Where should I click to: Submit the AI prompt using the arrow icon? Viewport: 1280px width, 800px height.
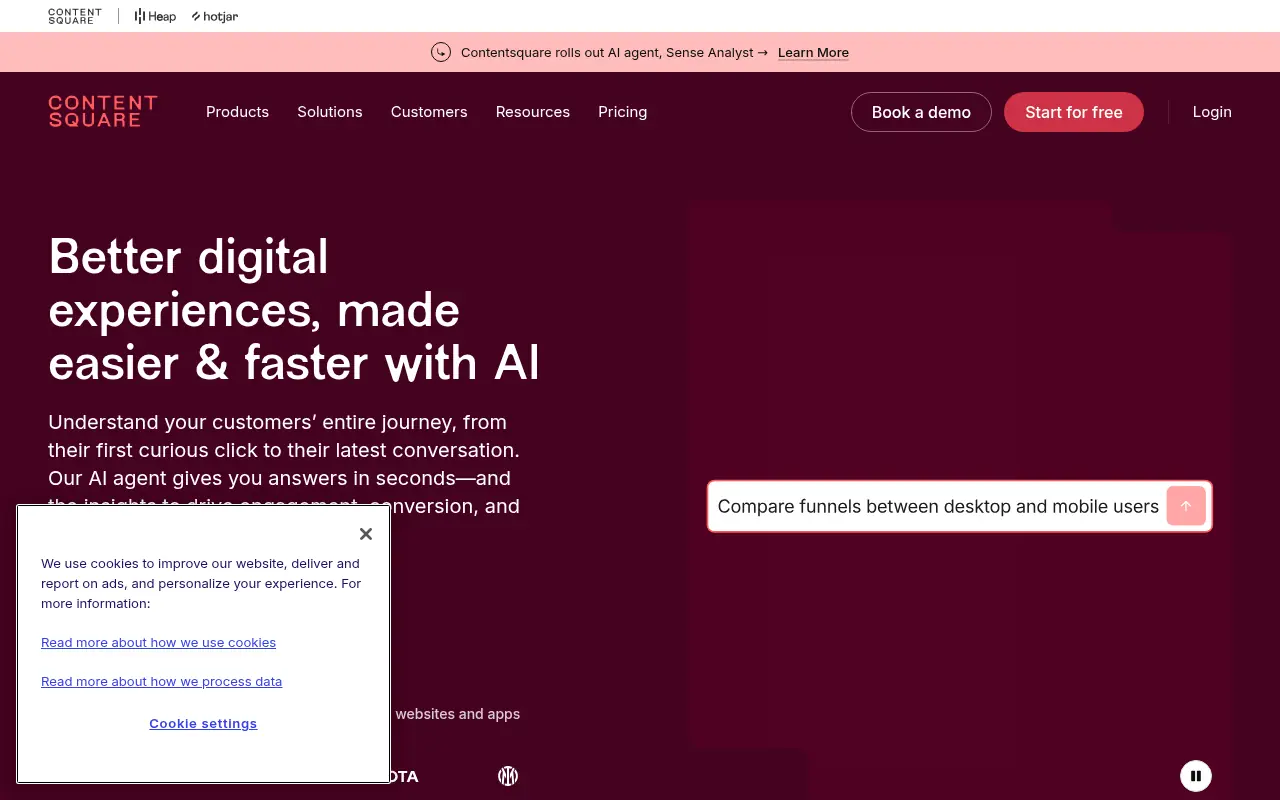click(x=1186, y=506)
